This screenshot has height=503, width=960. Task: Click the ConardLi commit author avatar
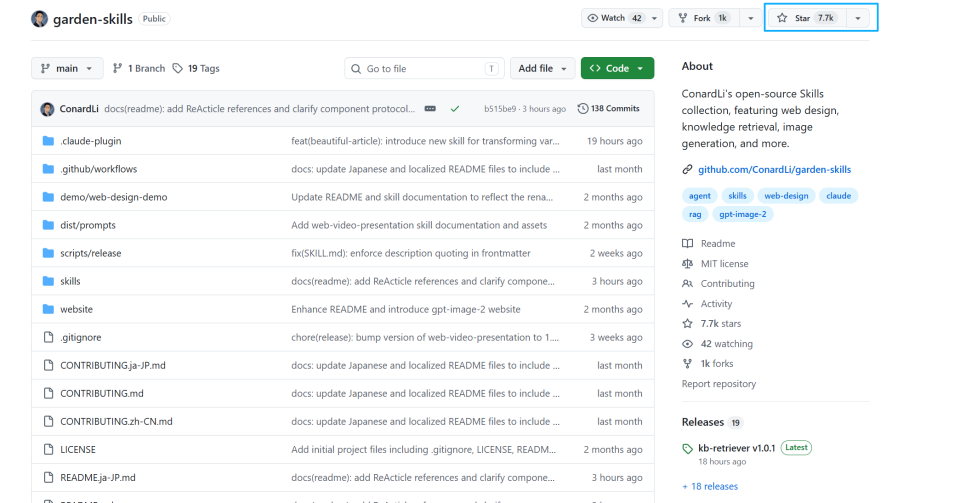click(47, 109)
